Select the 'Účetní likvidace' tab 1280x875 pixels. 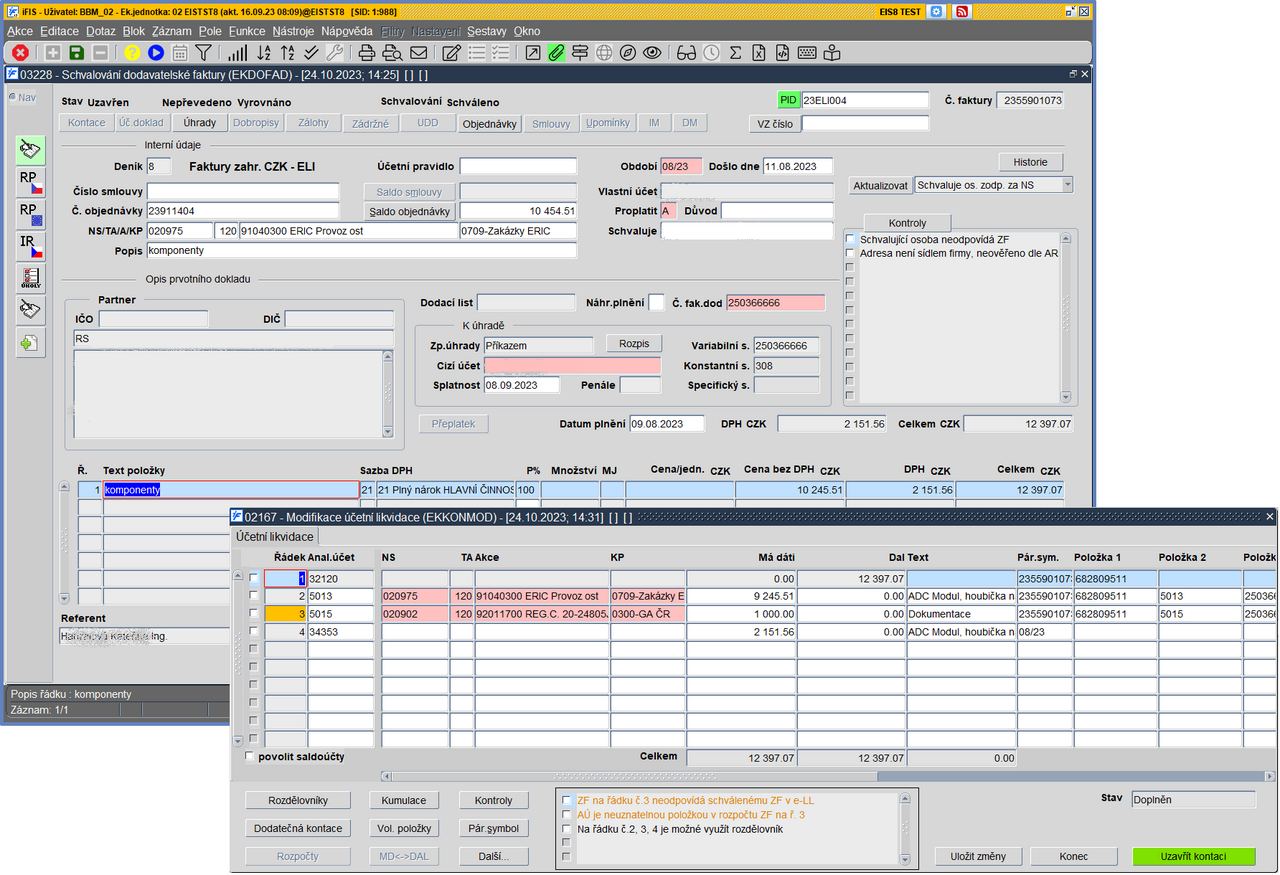click(274, 537)
